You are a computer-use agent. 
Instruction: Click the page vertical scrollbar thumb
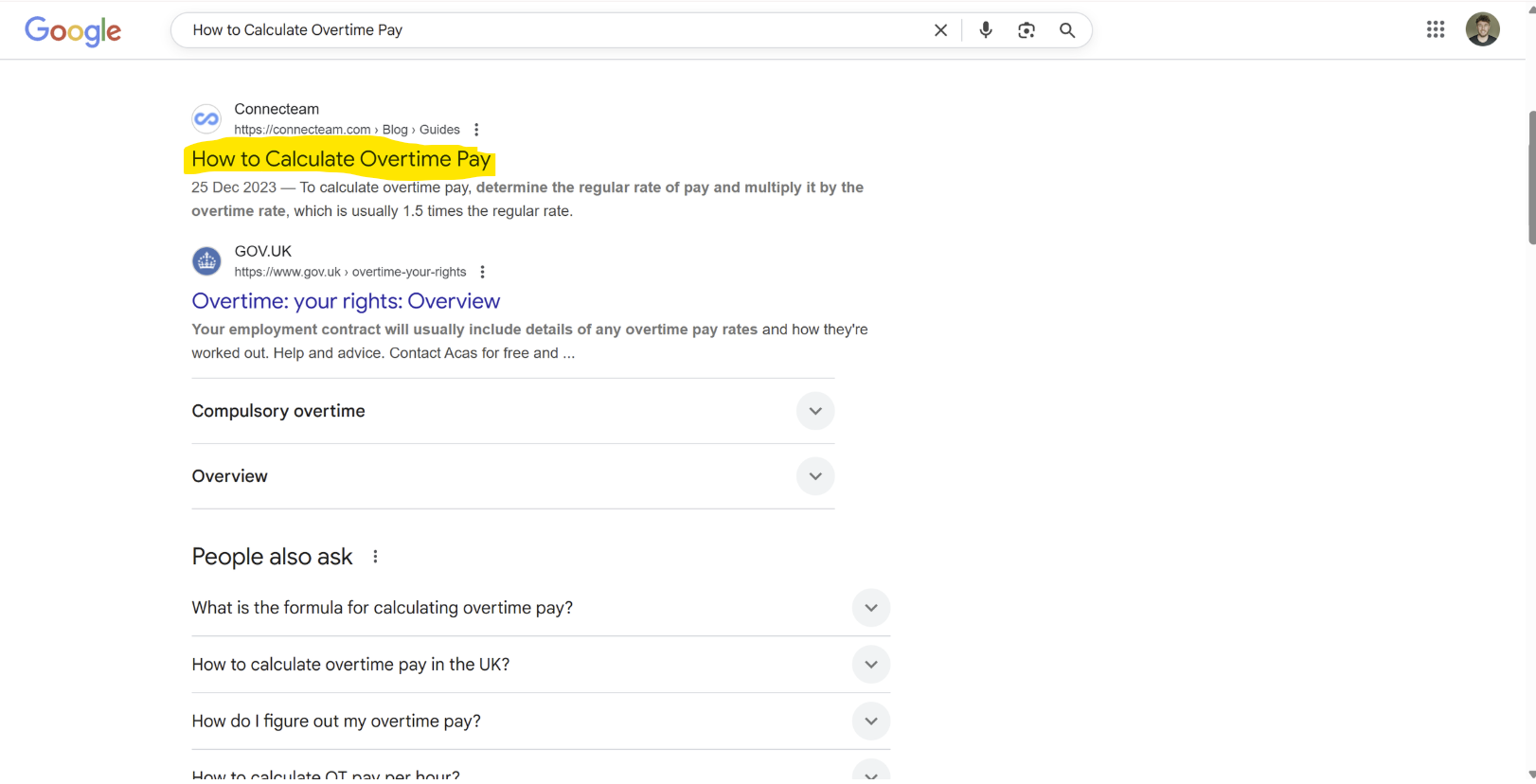tap(1531, 178)
